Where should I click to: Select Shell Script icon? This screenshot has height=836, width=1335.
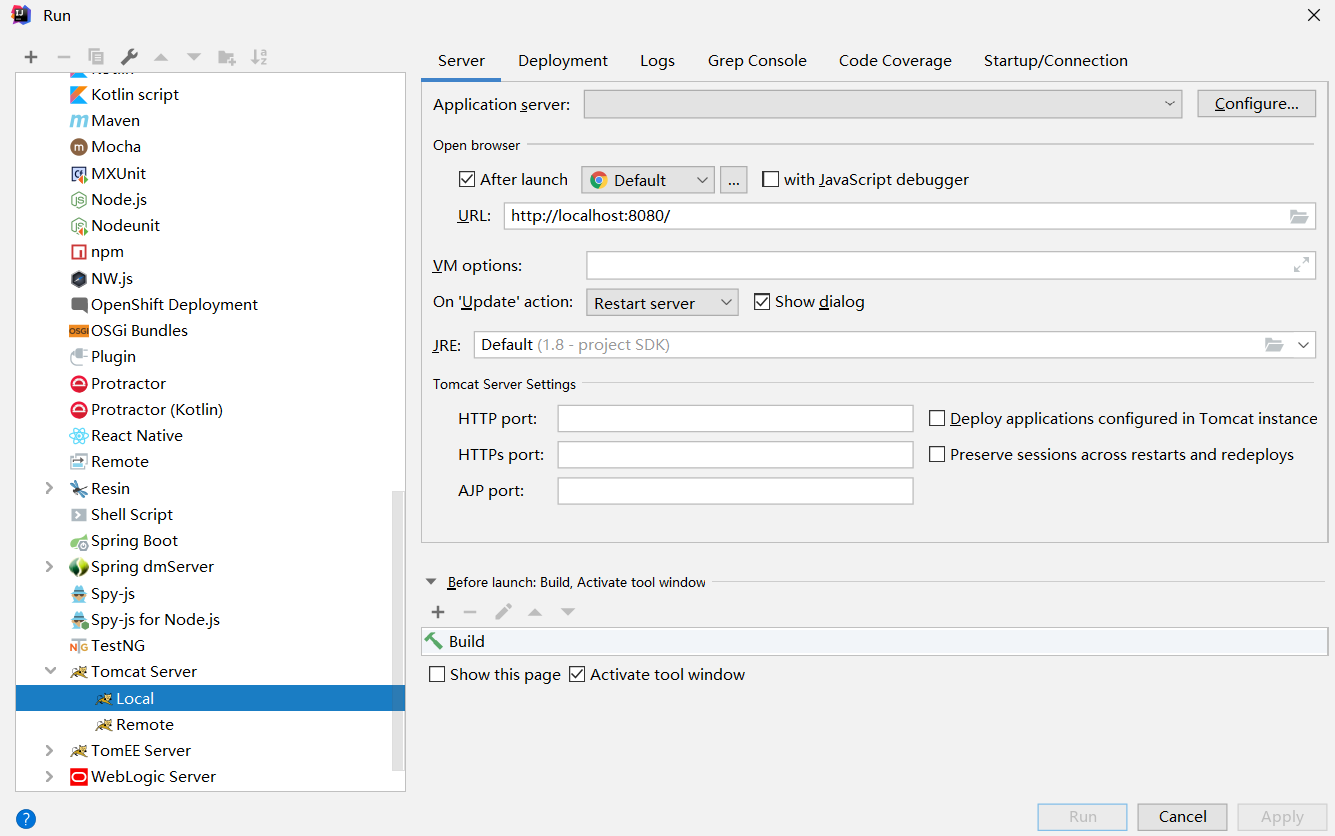click(x=79, y=515)
